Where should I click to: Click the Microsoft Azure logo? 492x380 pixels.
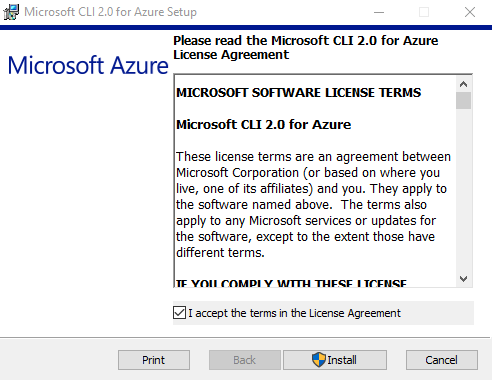[x=88, y=65]
